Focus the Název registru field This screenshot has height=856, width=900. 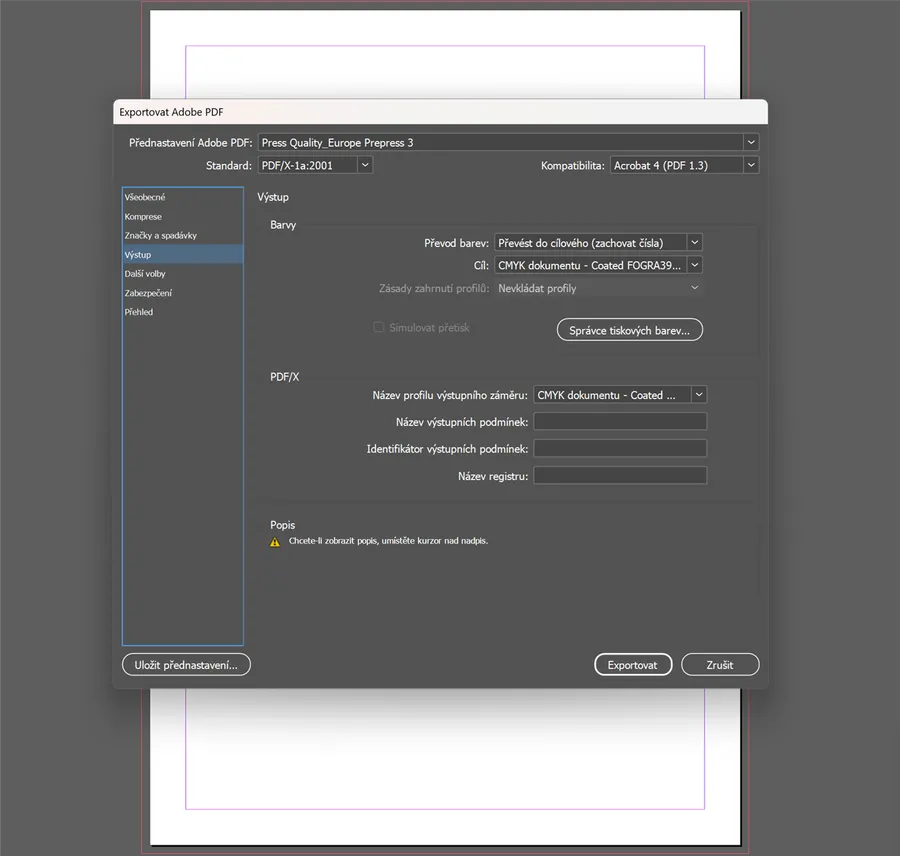point(620,475)
